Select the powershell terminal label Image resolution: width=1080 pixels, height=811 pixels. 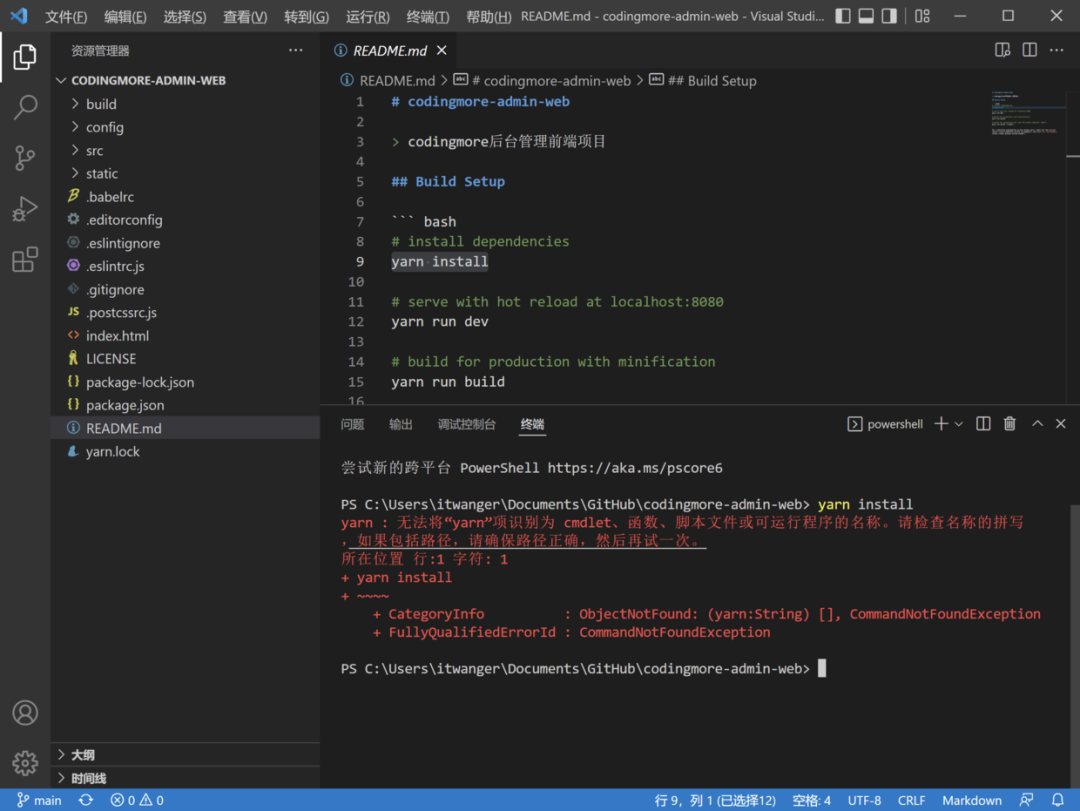pyautogui.click(x=885, y=424)
